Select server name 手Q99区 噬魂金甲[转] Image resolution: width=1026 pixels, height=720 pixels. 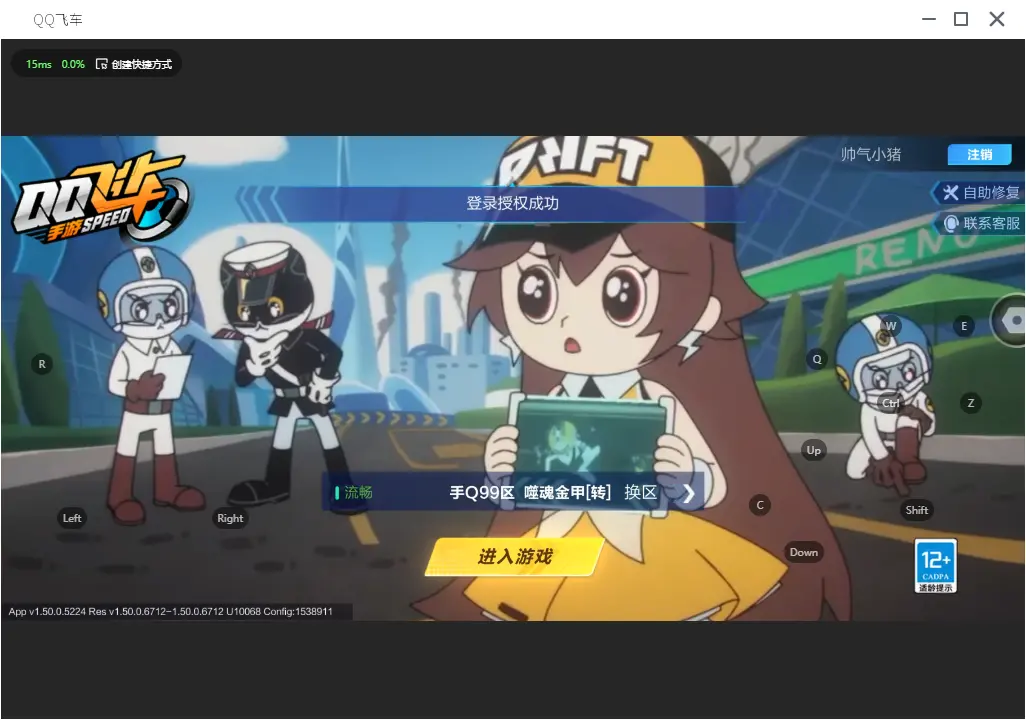click(x=530, y=492)
